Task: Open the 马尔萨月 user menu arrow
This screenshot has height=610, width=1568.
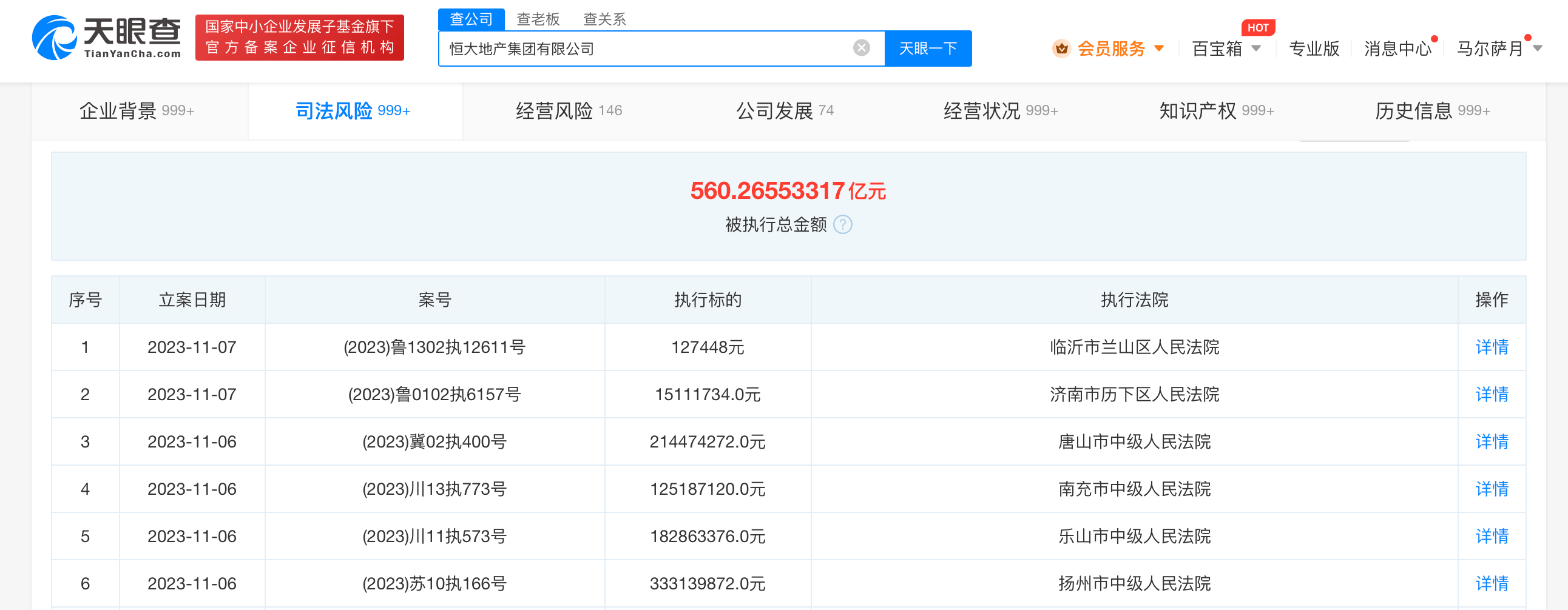Action: pyautogui.click(x=1538, y=49)
